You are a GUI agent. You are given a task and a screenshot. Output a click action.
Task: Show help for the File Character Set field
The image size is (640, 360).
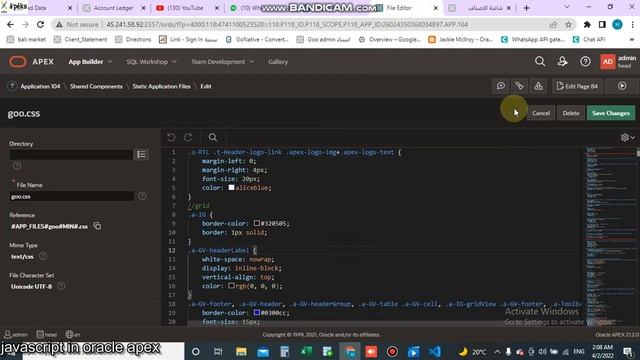pyautogui.click(x=61, y=286)
